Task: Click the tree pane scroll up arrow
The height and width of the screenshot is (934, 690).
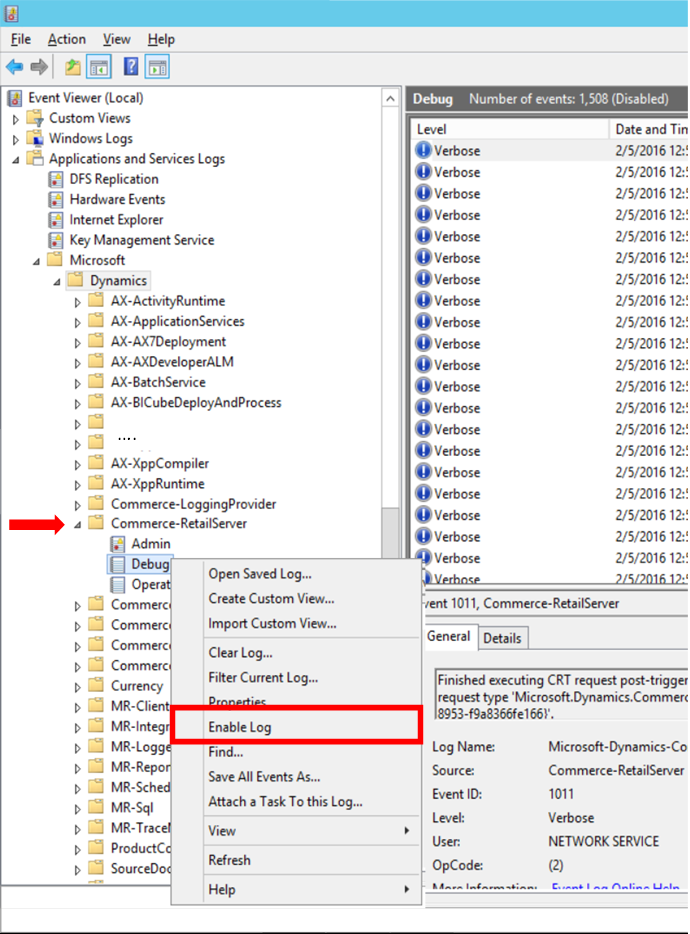Action: pyautogui.click(x=390, y=98)
